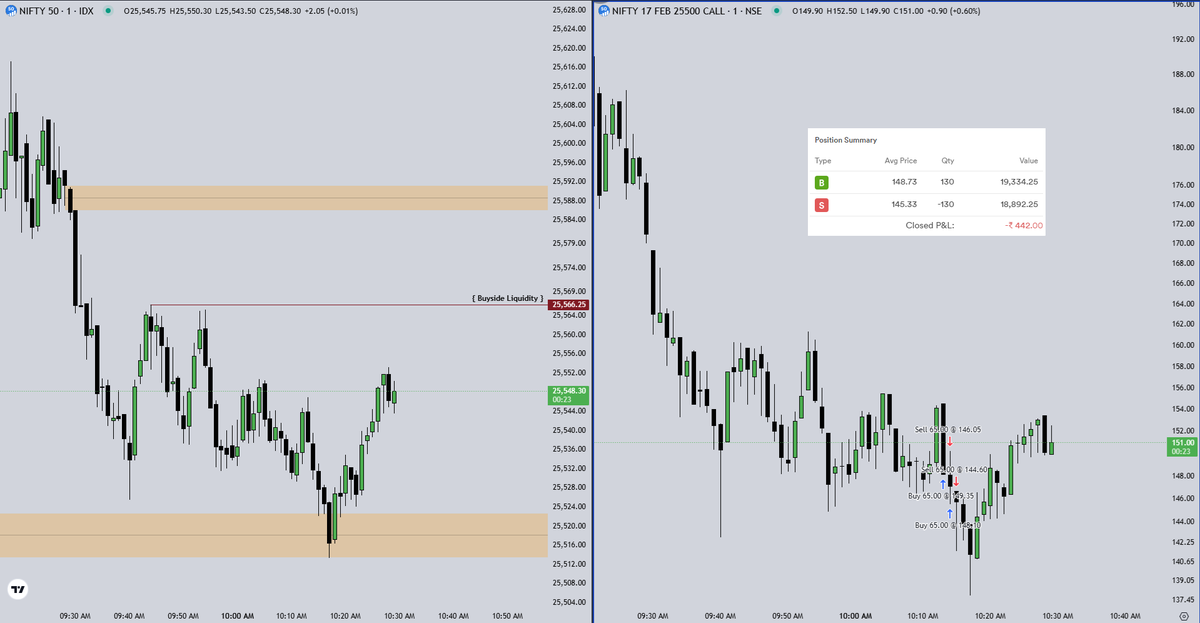Image resolution: width=1200 pixels, height=623 pixels.
Task: Click the red 25,566.25 price label
Action: 568,304
